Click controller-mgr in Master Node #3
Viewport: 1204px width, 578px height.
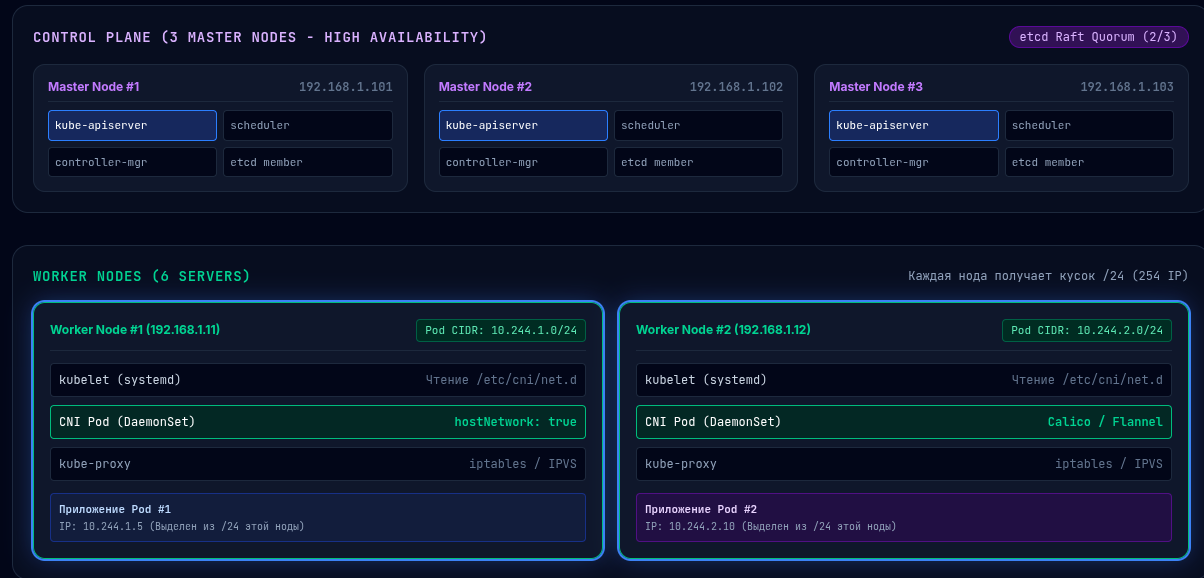point(914,162)
